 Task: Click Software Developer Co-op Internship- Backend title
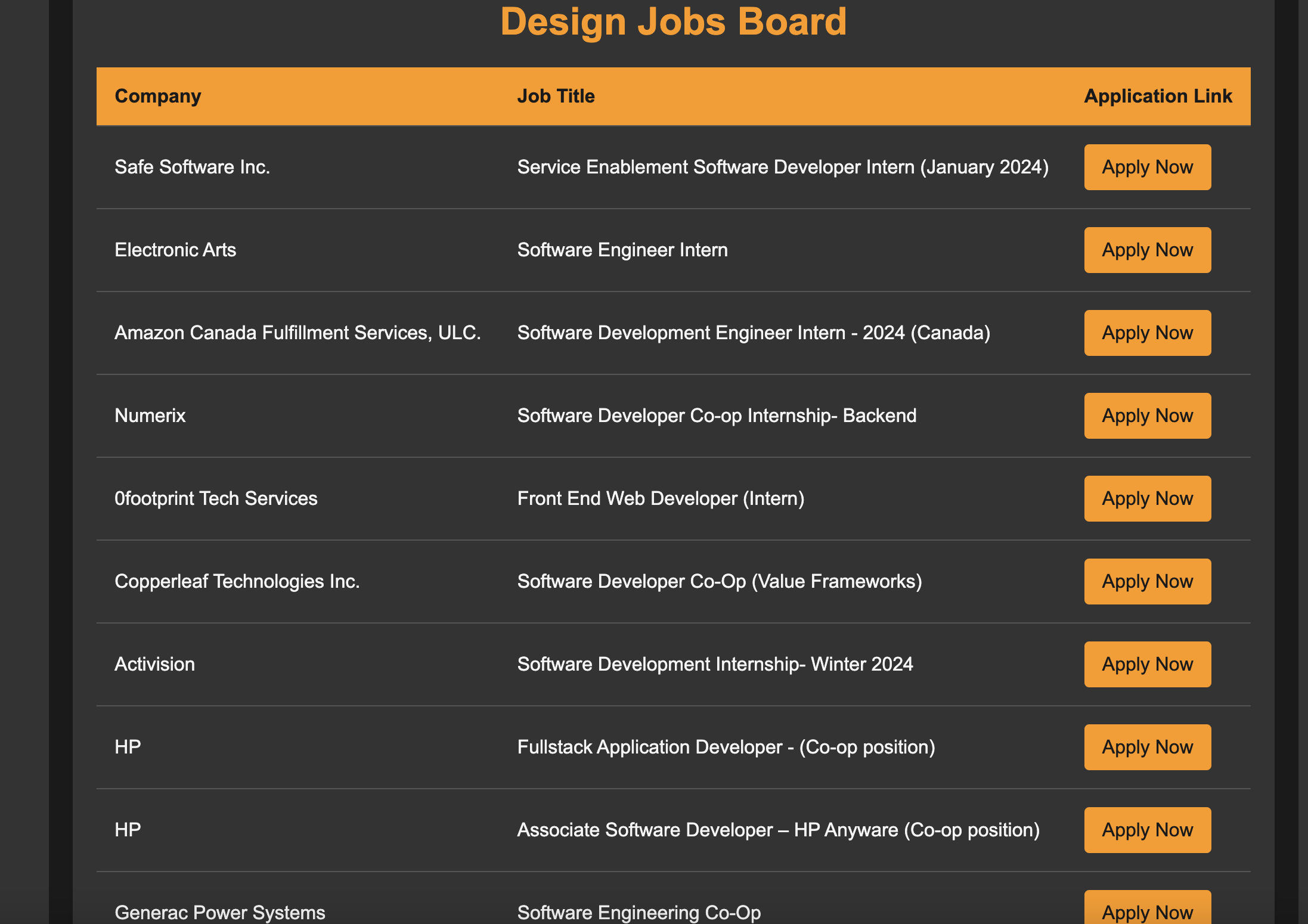click(x=717, y=416)
